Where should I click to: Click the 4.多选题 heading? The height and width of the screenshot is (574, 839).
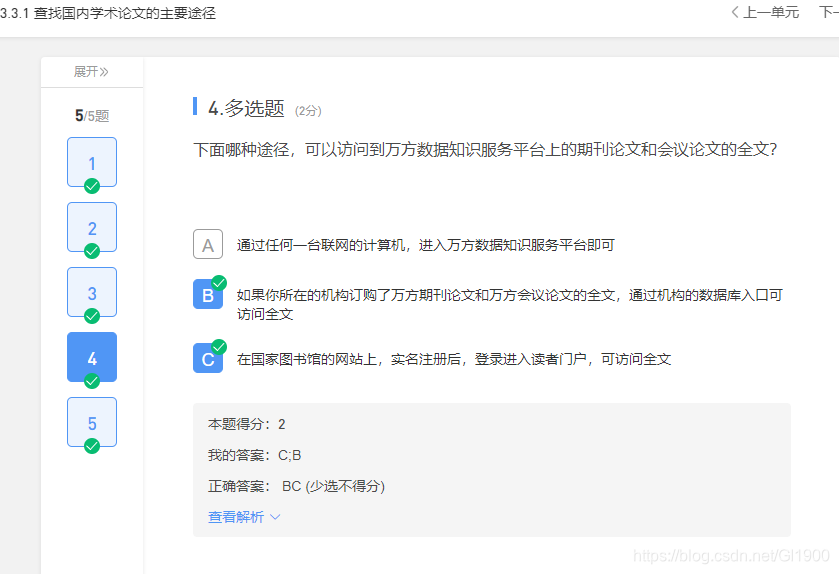click(x=246, y=108)
